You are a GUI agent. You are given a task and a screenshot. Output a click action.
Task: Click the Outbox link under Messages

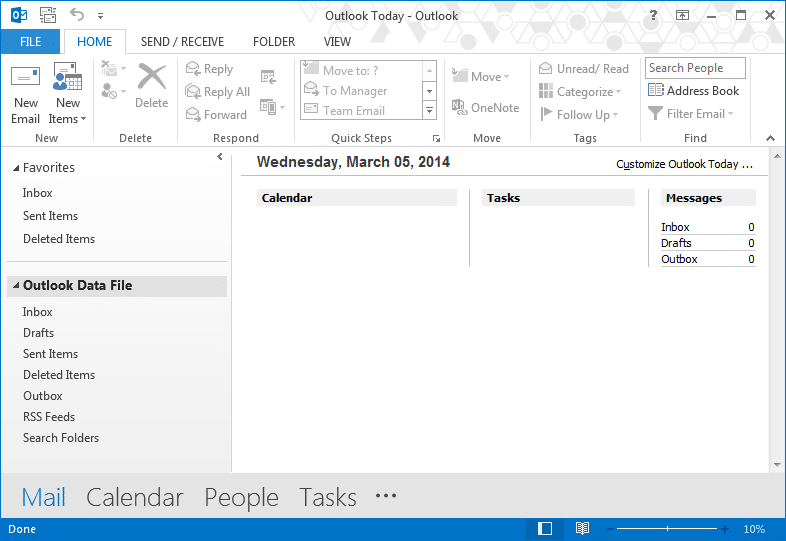[679, 259]
